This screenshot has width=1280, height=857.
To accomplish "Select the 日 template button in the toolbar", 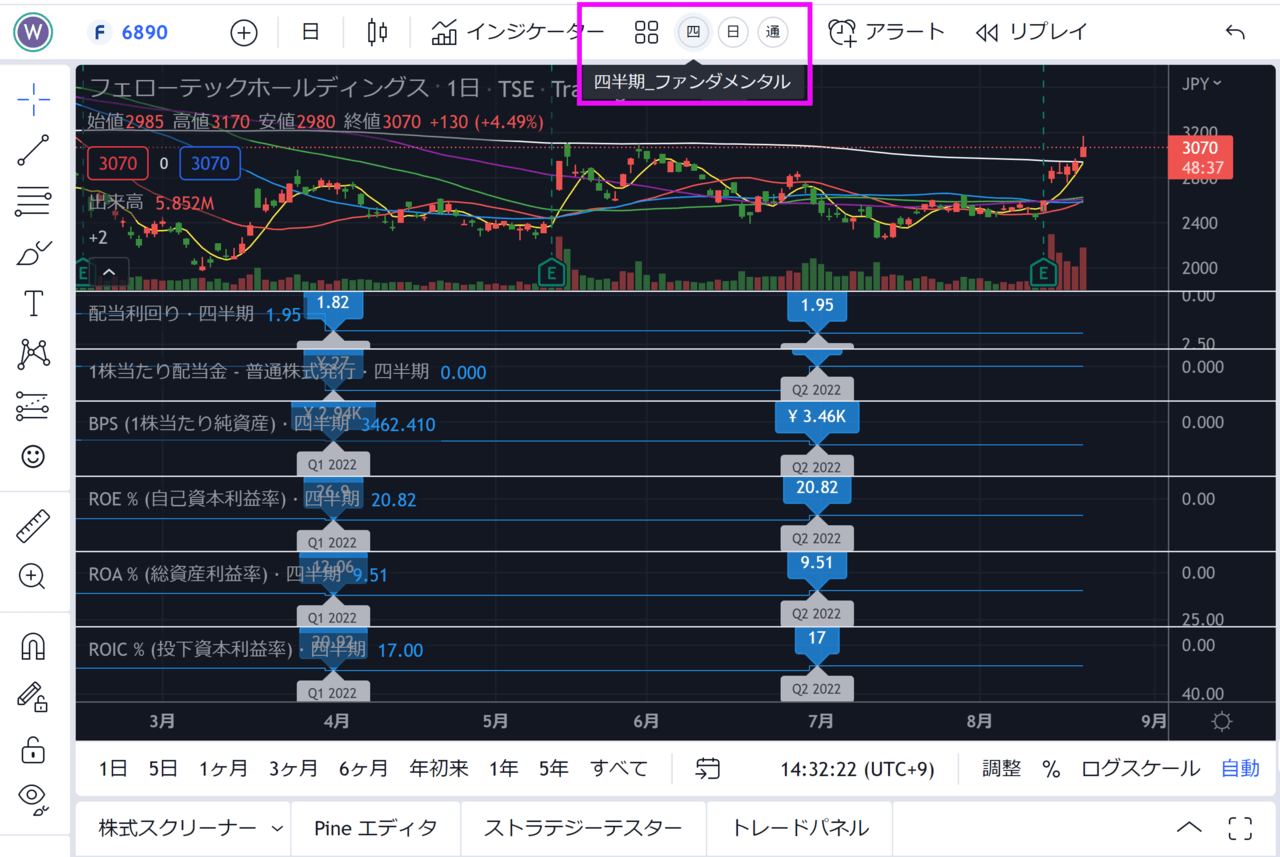I will coord(733,33).
